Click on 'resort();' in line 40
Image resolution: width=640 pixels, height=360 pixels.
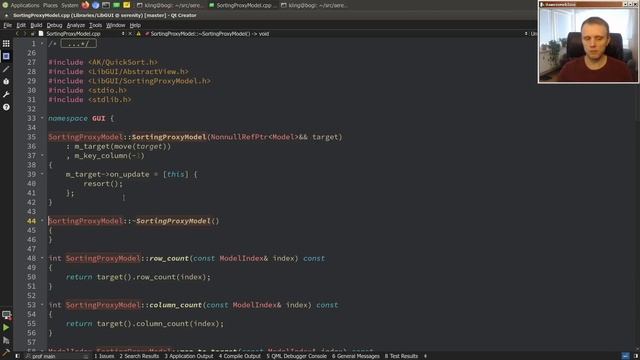point(103,184)
